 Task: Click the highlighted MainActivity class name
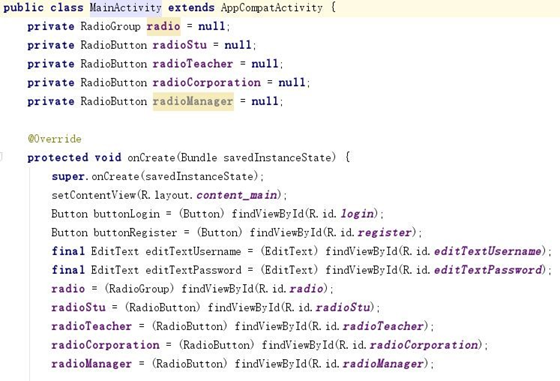(x=125, y=7)
